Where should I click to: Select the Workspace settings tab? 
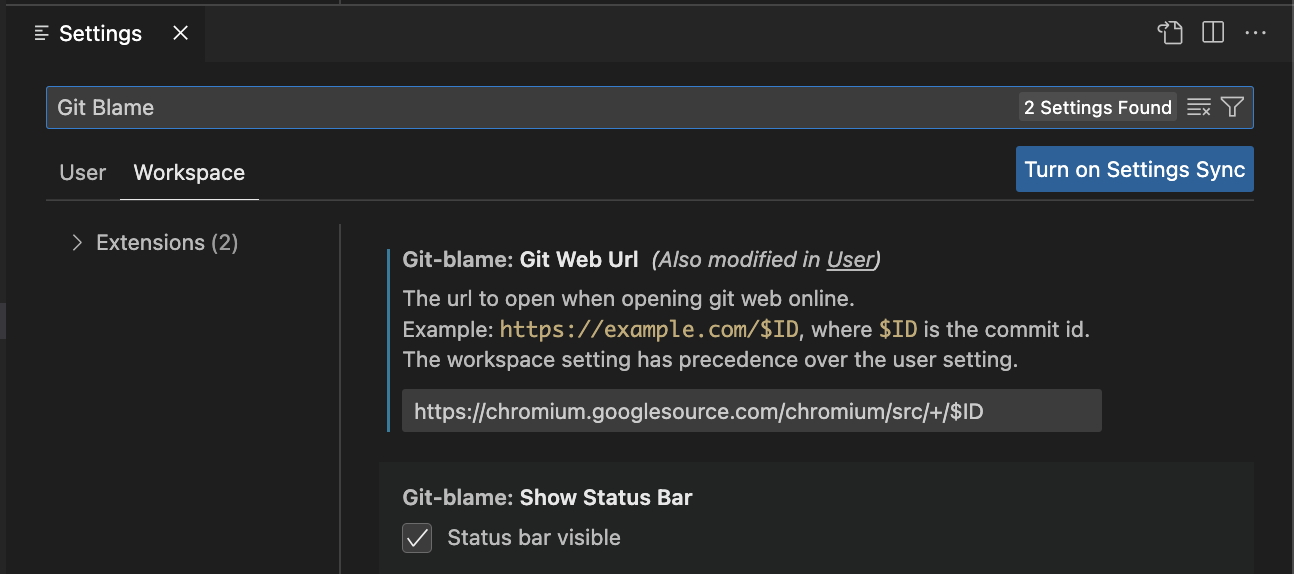[189, 172]
